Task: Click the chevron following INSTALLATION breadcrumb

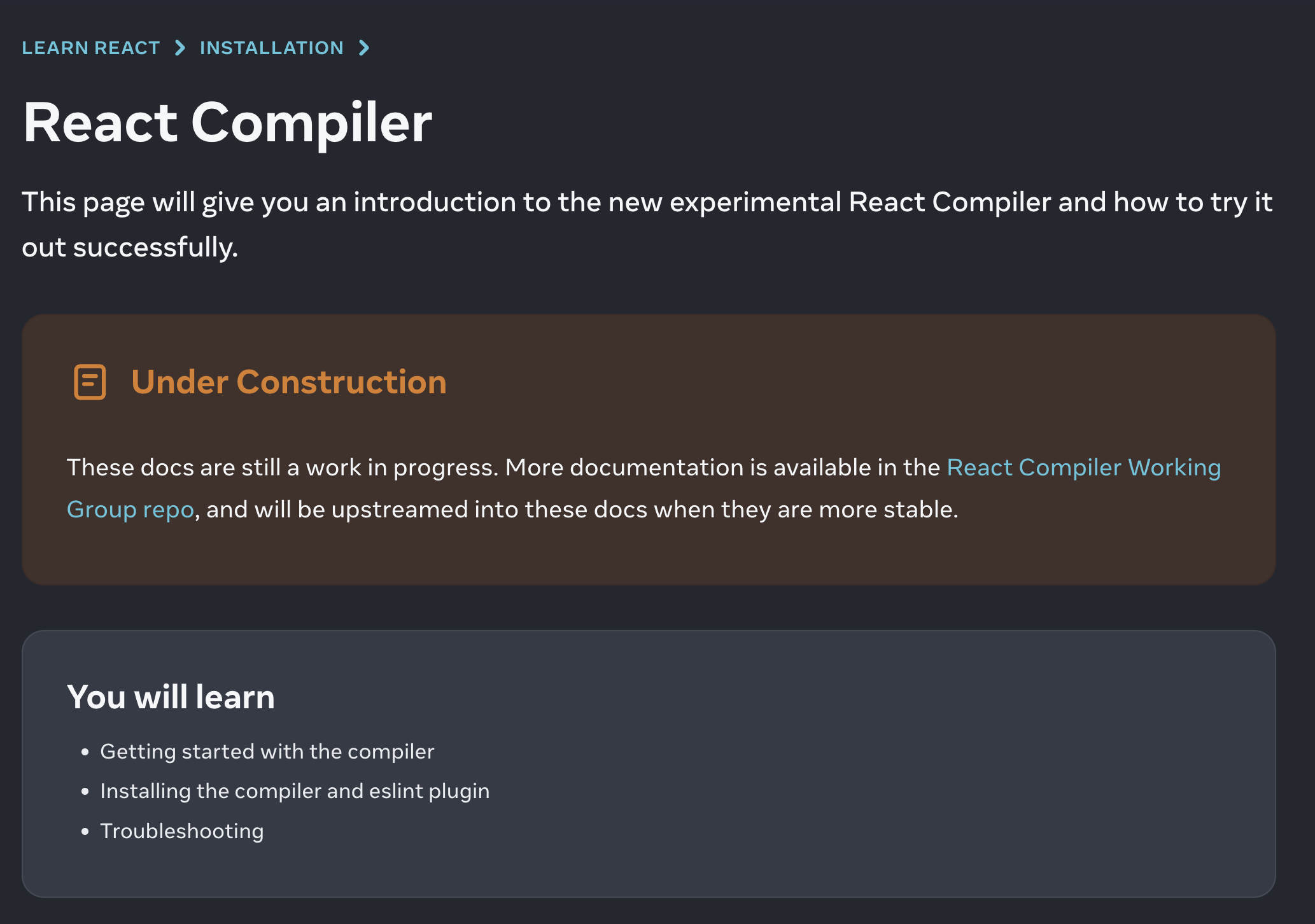Action: click(363, 48)
